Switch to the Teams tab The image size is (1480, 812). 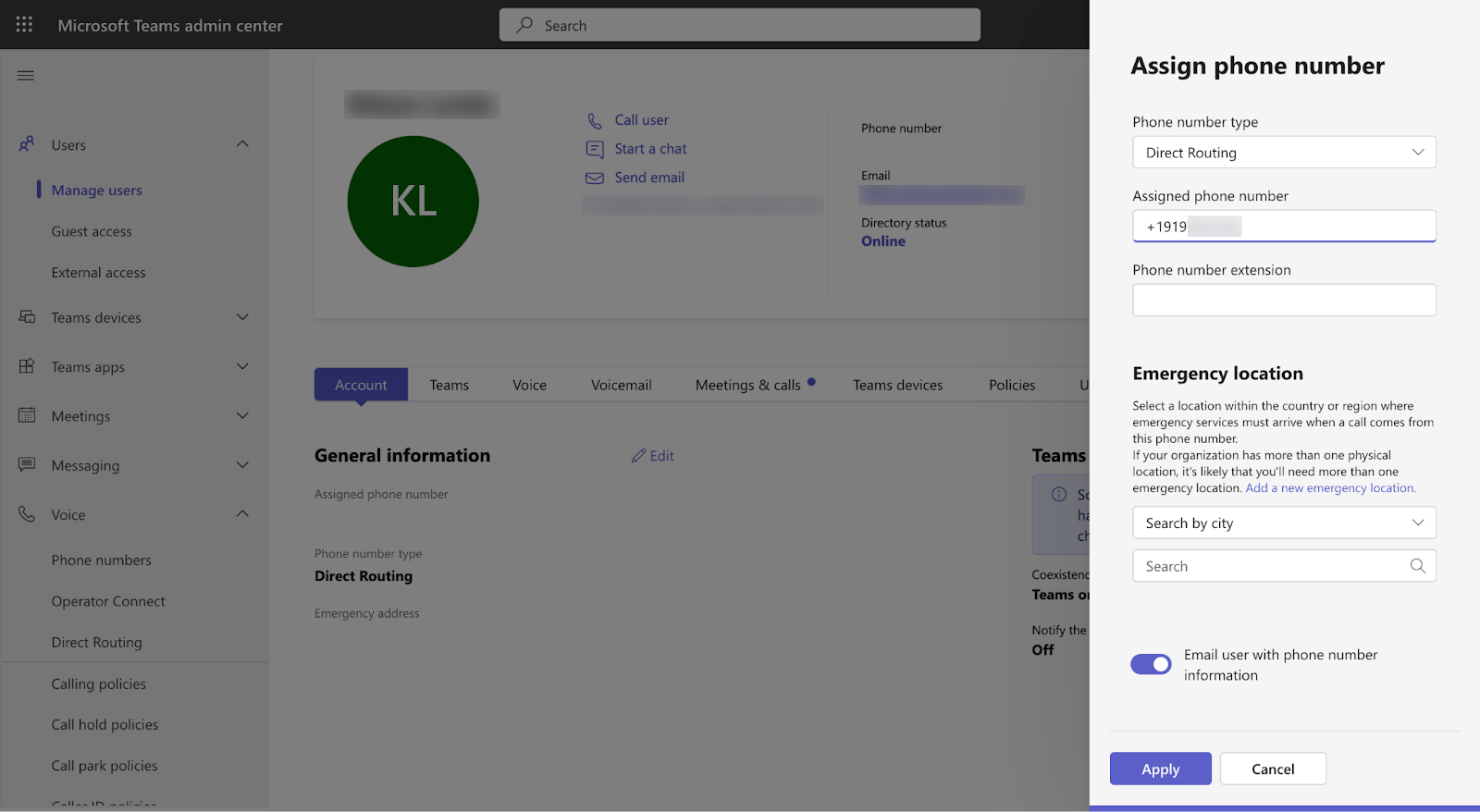click(449, 385)
